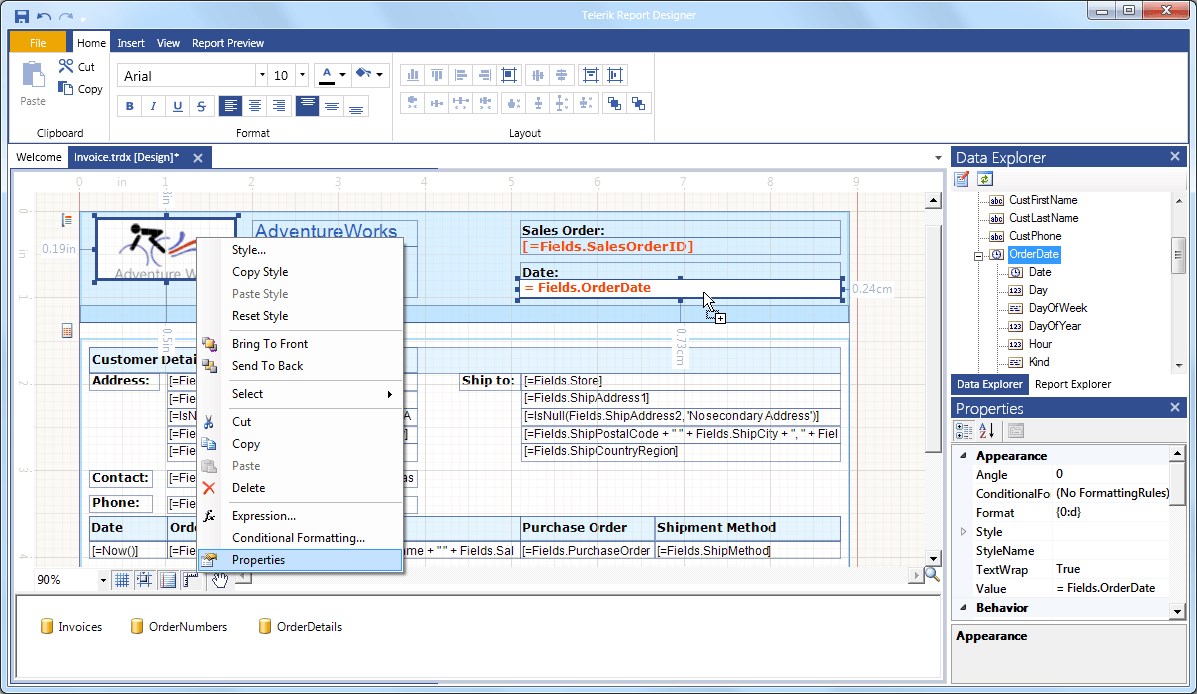The width and height of the screenshot is (1197, 694).
Task: Collapse the OrderDate tree node
Action: coord(978,255)
